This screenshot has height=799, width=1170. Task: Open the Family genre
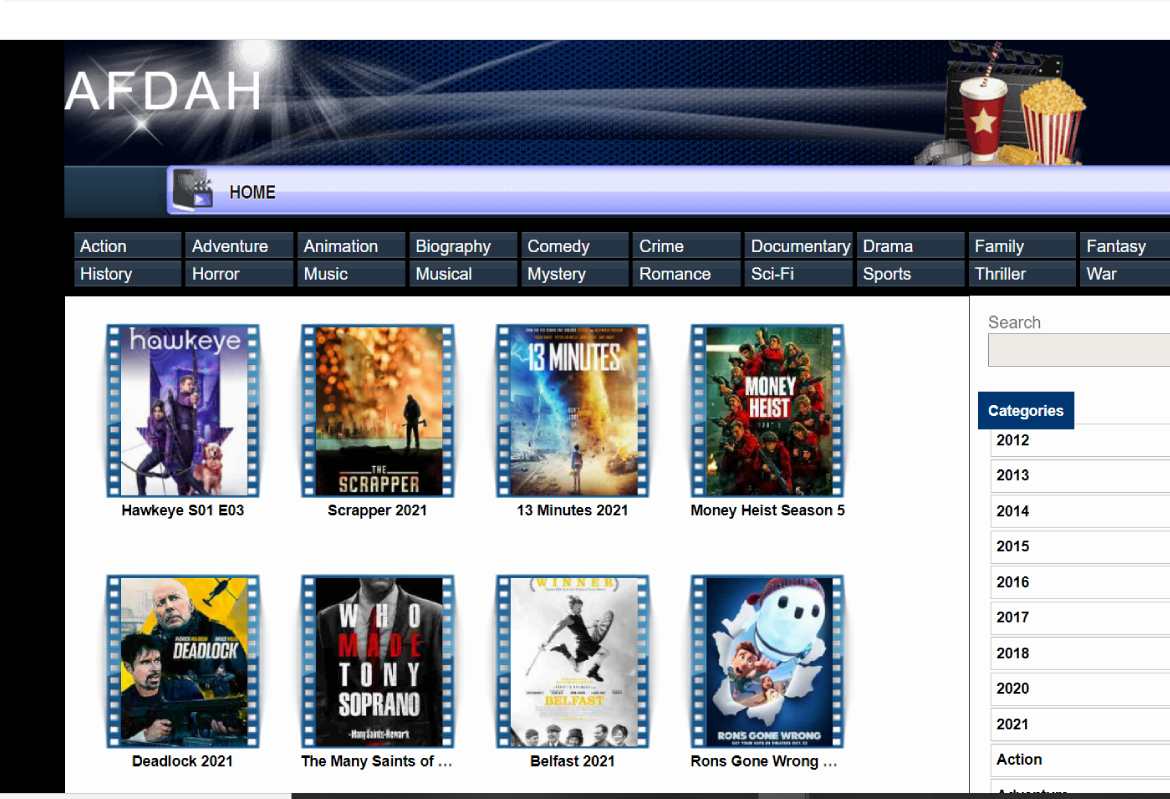(1022, 245)
